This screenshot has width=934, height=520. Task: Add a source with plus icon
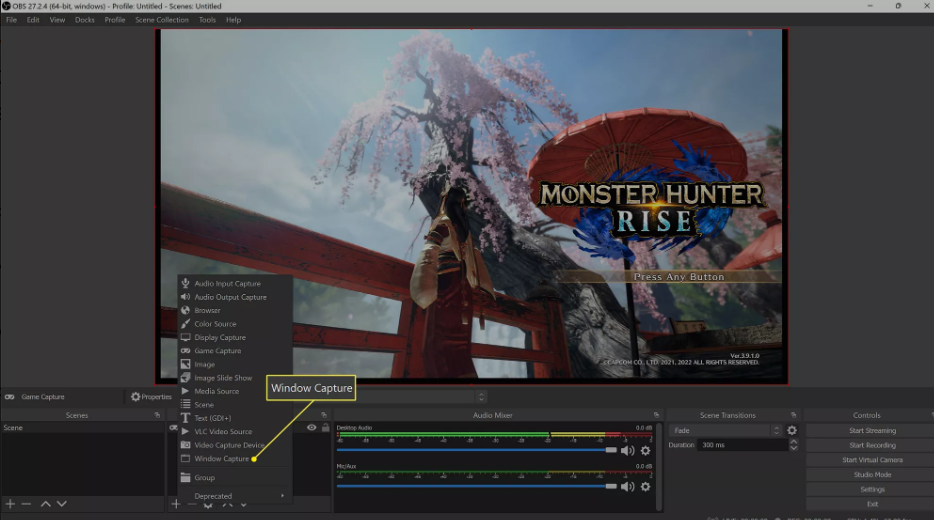[175, 505]
